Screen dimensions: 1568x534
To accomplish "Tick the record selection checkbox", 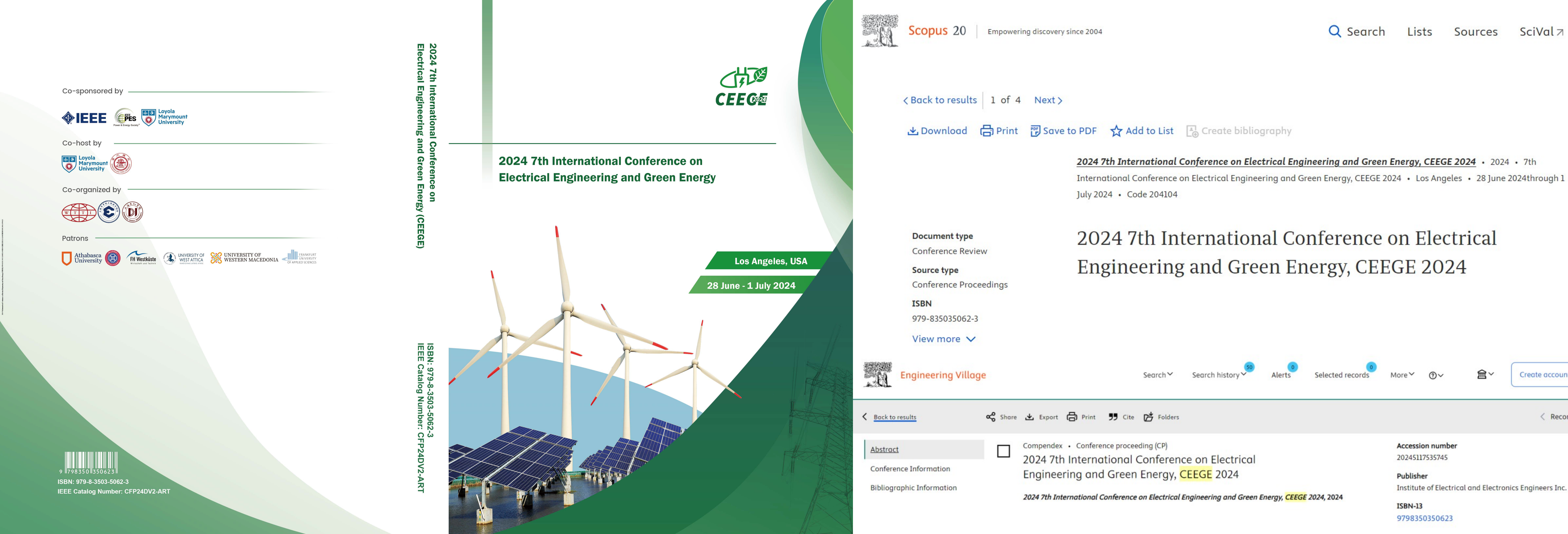I will pos(1003,451).
